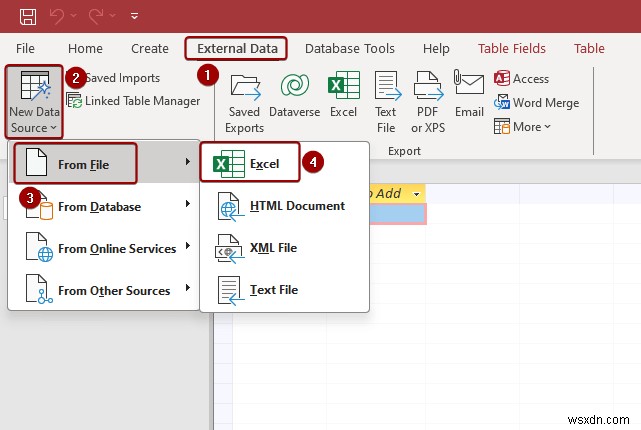Redo the last undone action
Screen dimensions: 641x430
(96, 16)
